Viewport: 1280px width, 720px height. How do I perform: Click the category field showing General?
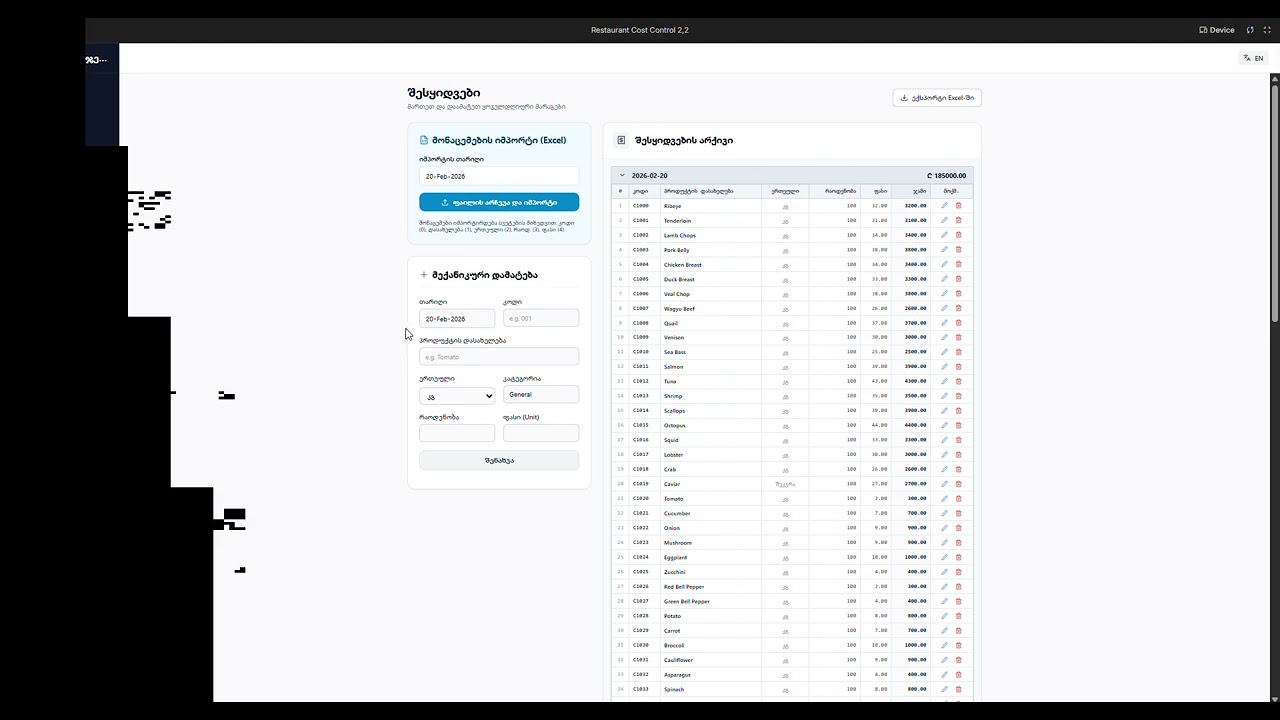pyautogui.click(x=541, y=395)
